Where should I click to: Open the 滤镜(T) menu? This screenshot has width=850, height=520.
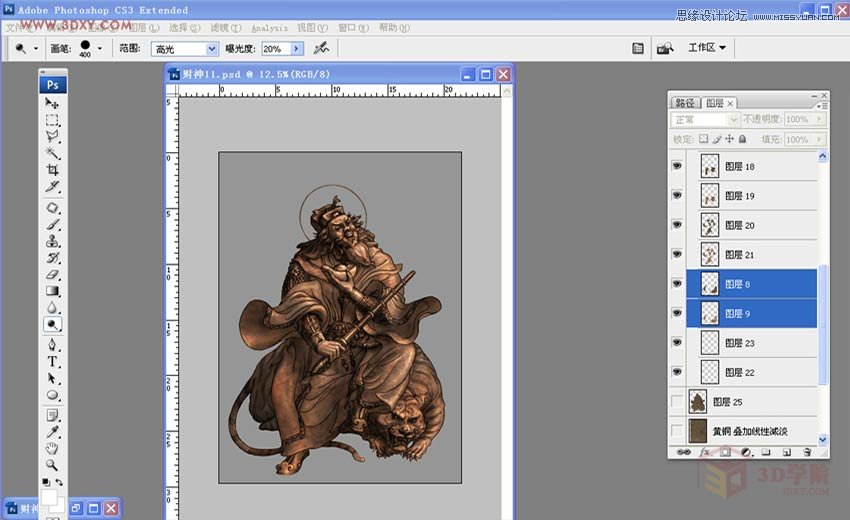[226, 28]
